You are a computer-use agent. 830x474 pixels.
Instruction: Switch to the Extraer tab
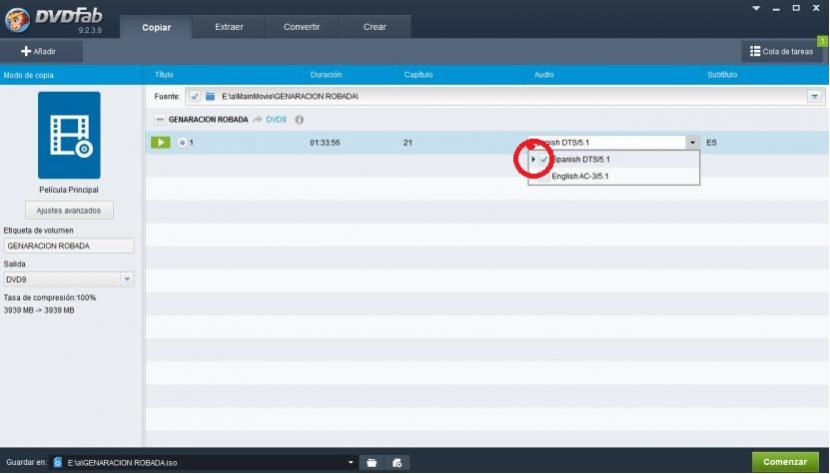[229, 27]
